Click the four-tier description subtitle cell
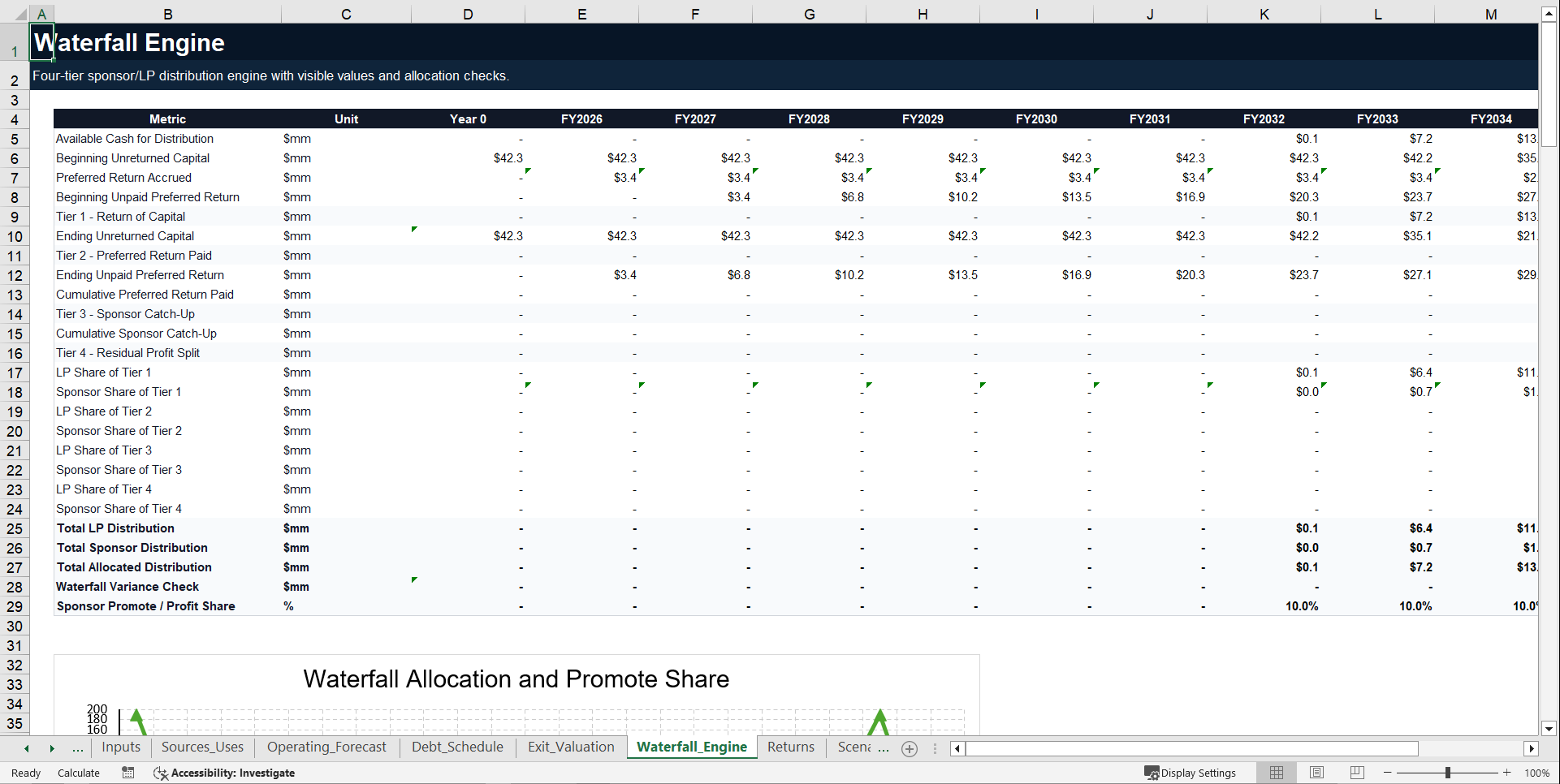The height and width of the screenshot is (784, 1560). pyautogui.click(x=270, y=75)
